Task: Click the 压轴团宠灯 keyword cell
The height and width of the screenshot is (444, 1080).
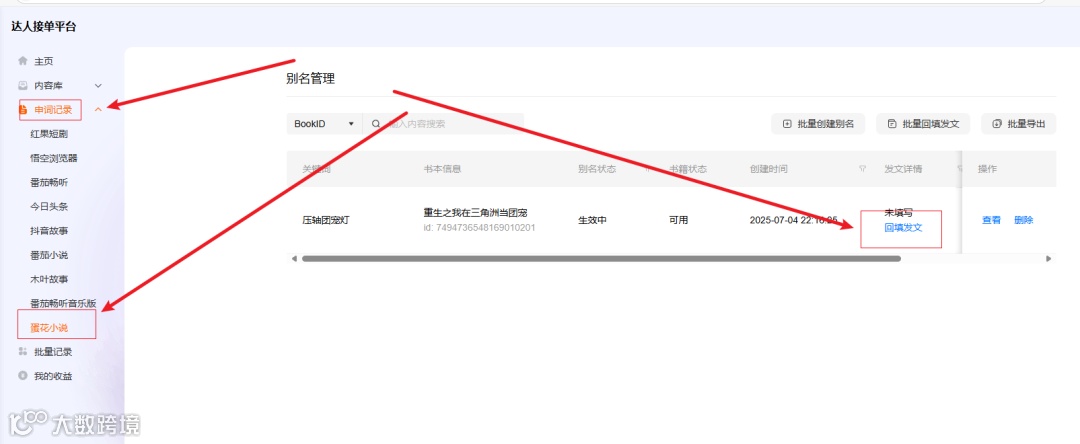Action: tap(326, 220)
